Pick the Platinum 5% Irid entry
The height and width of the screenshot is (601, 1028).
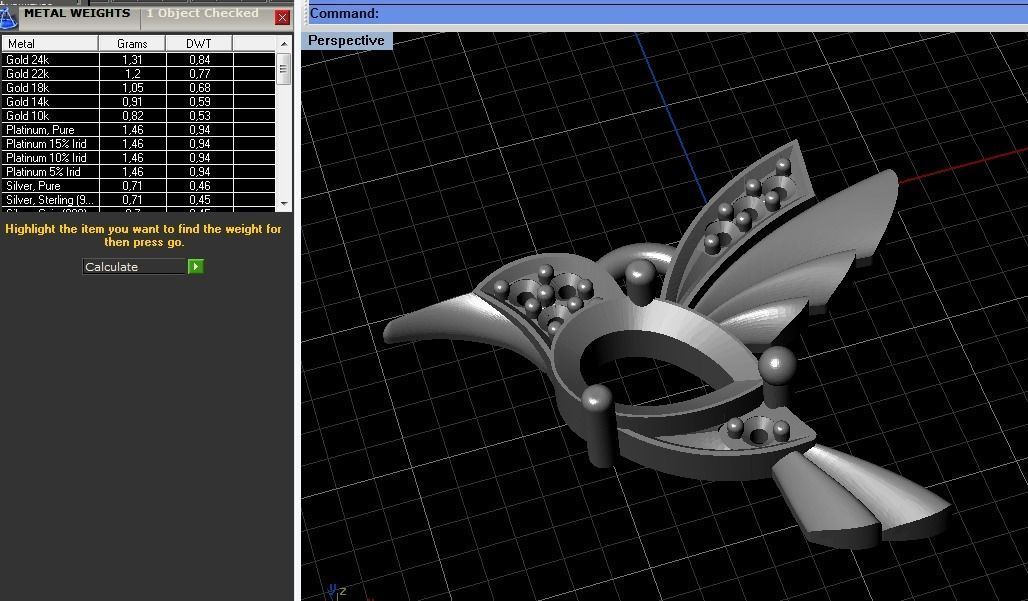click(x=138, y=172)
